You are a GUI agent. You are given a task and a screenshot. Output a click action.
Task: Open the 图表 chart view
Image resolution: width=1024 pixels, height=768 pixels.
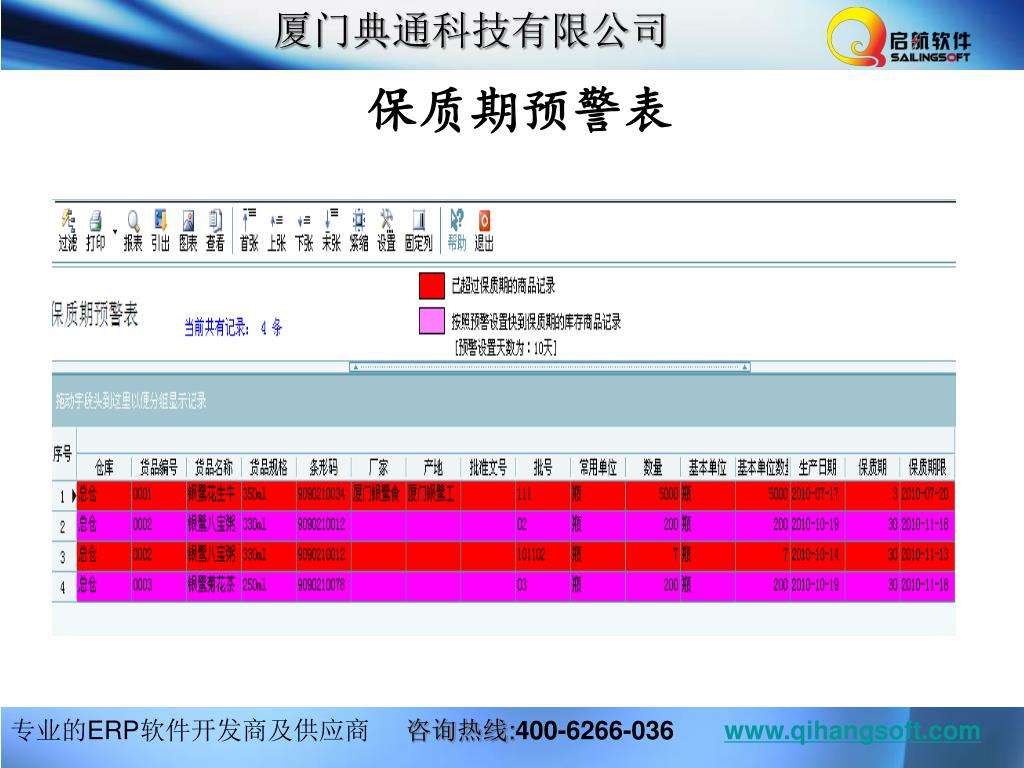click(x=188, y=230)
